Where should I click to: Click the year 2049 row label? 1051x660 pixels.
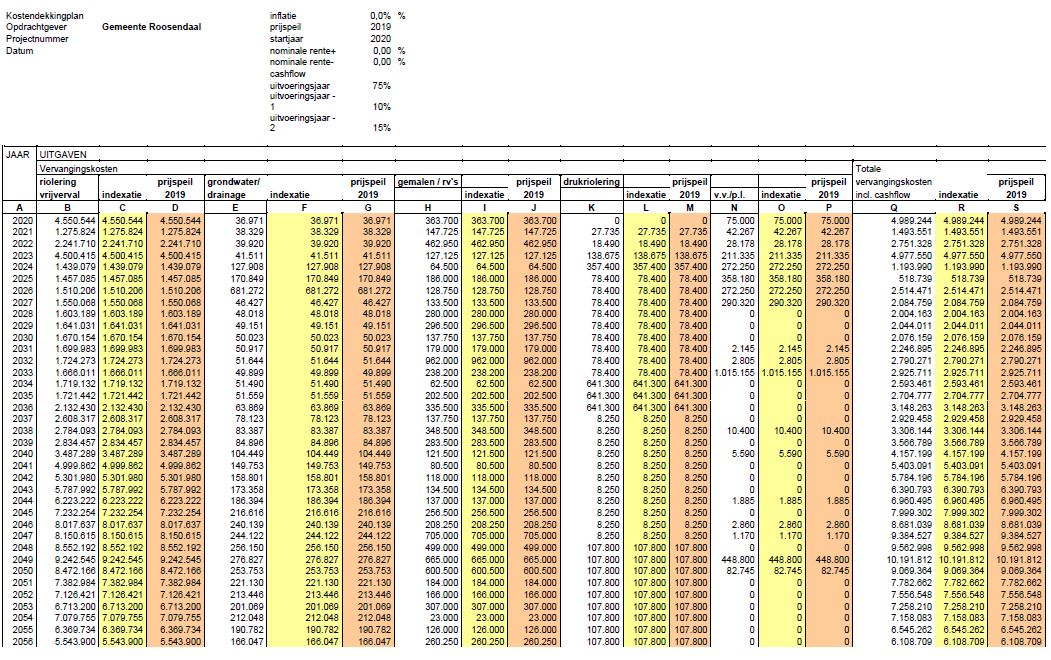click(19, 561)
